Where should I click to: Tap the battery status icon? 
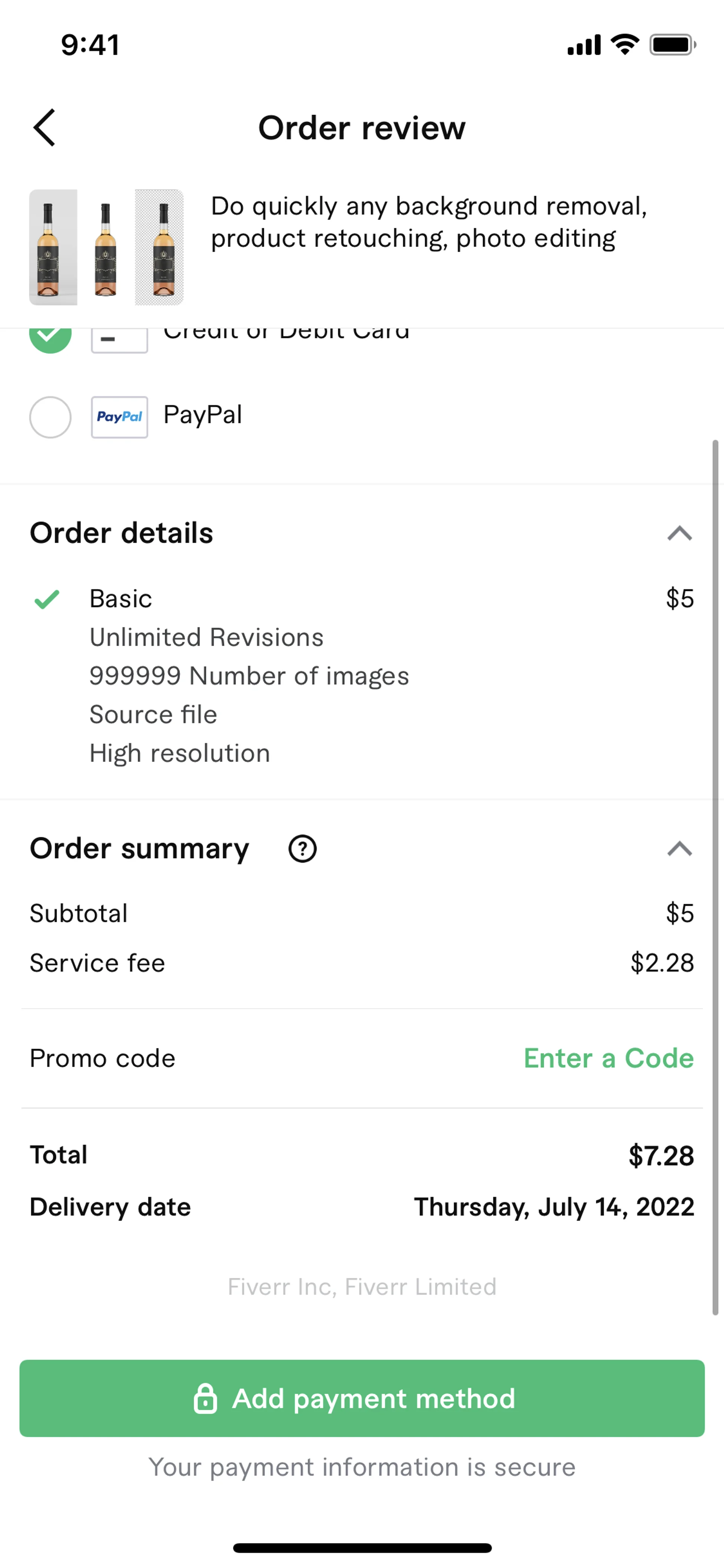coord(672,45)
